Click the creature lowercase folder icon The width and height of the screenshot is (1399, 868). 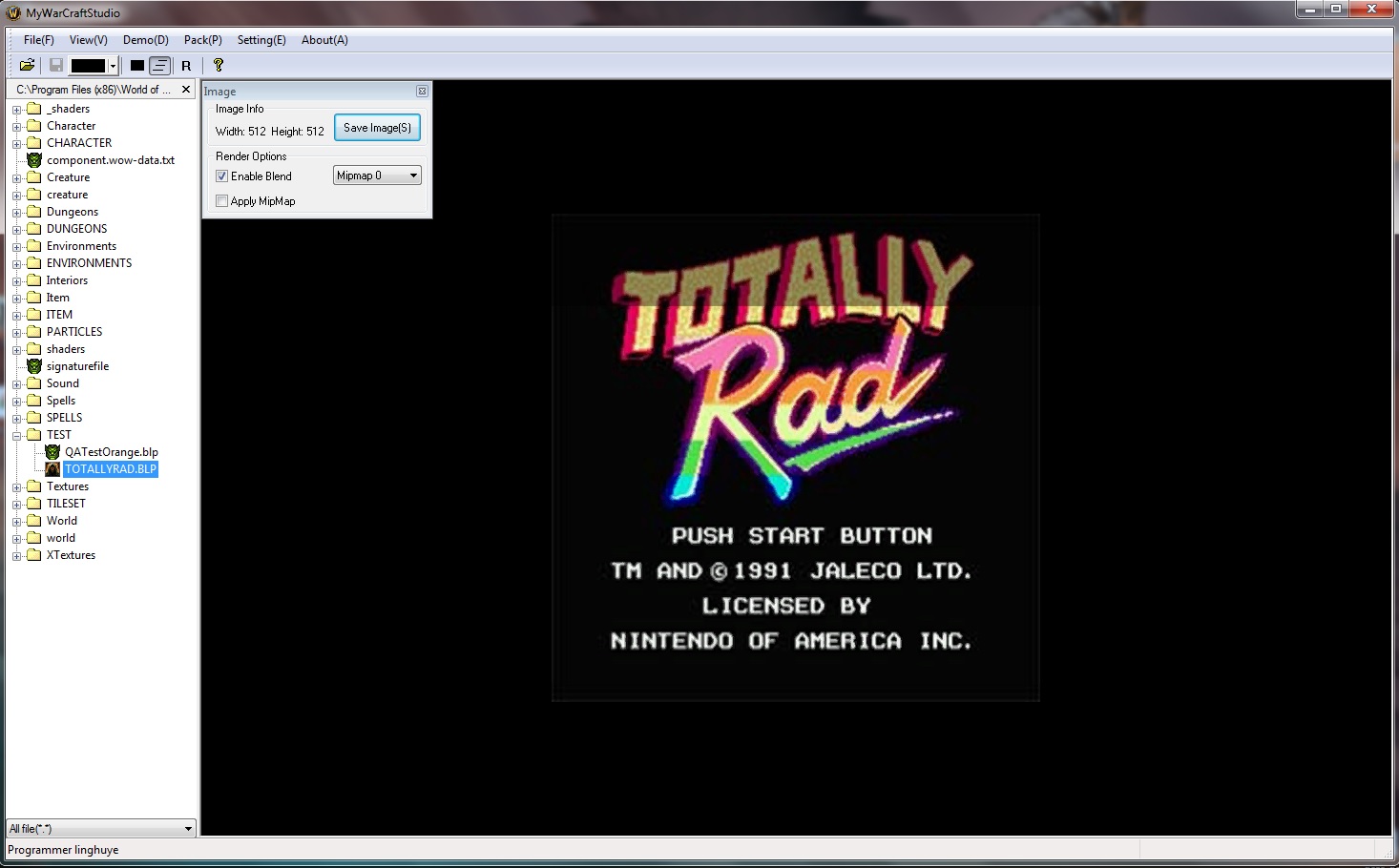pyautogui.click(x=34, y=195)
